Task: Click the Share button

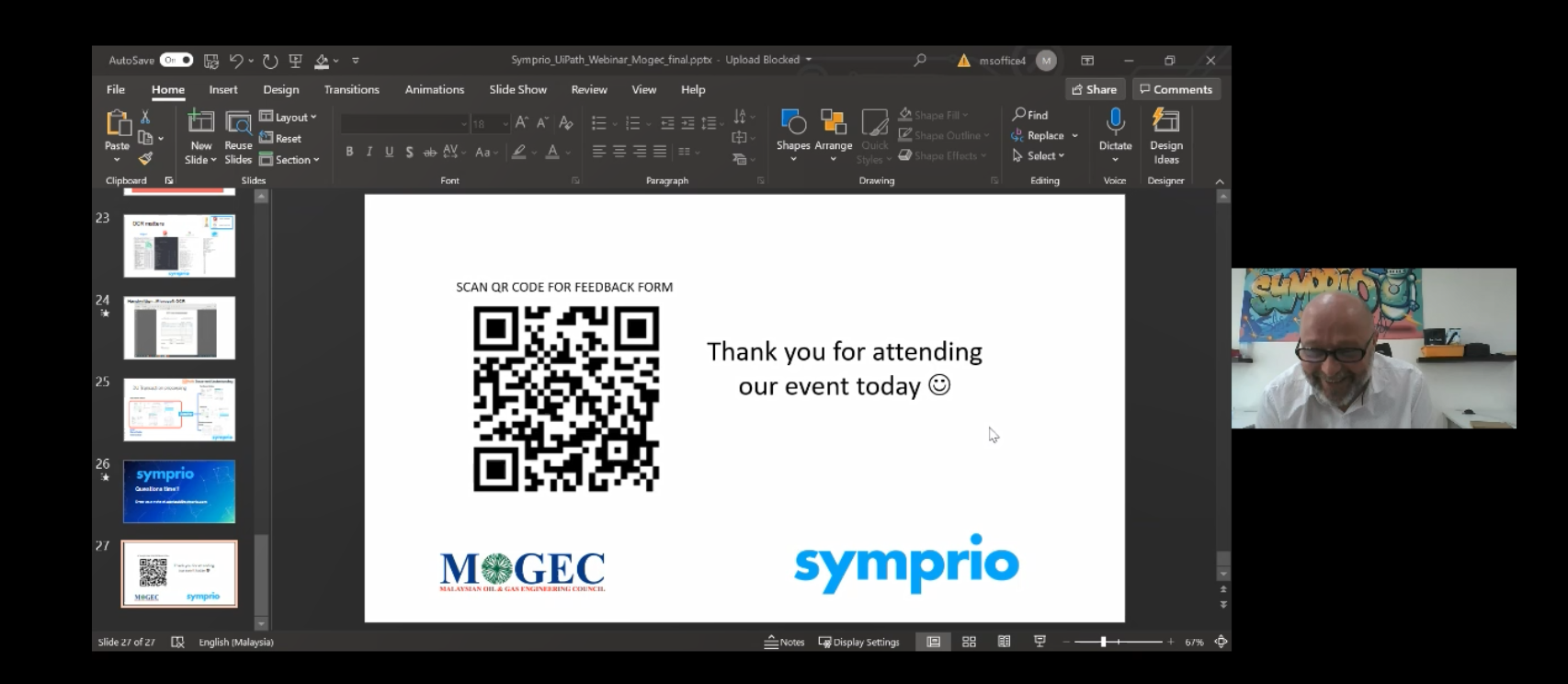Action: (x=1095, y=89)
